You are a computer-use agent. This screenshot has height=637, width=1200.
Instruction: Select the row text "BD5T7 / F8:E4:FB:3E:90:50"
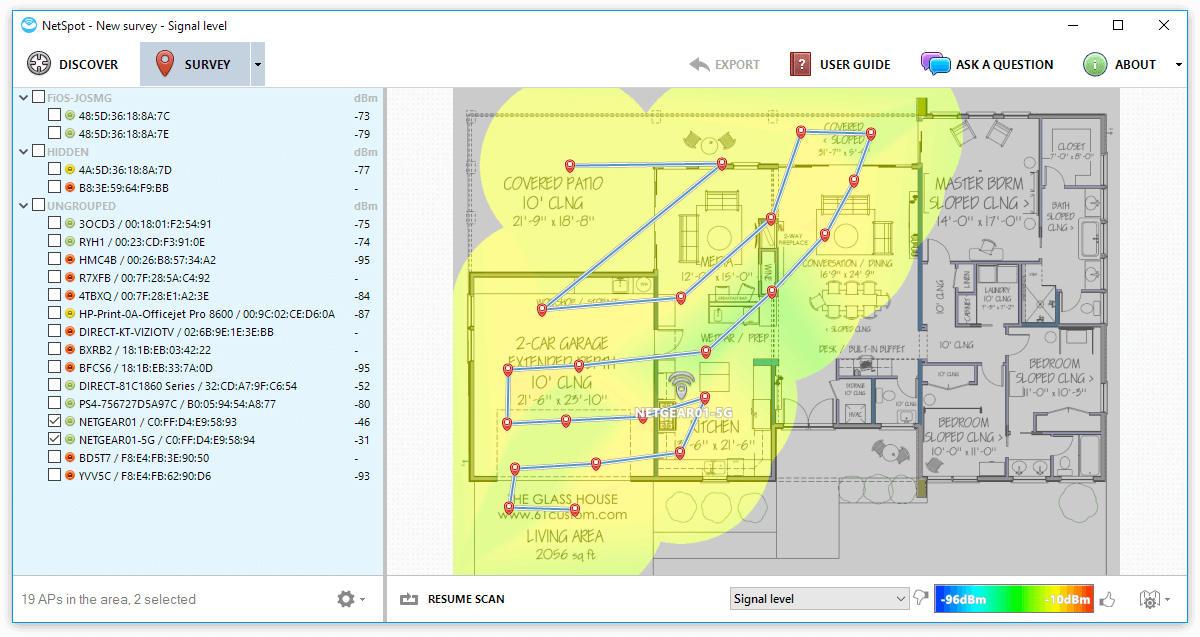[x=144, y=458]
